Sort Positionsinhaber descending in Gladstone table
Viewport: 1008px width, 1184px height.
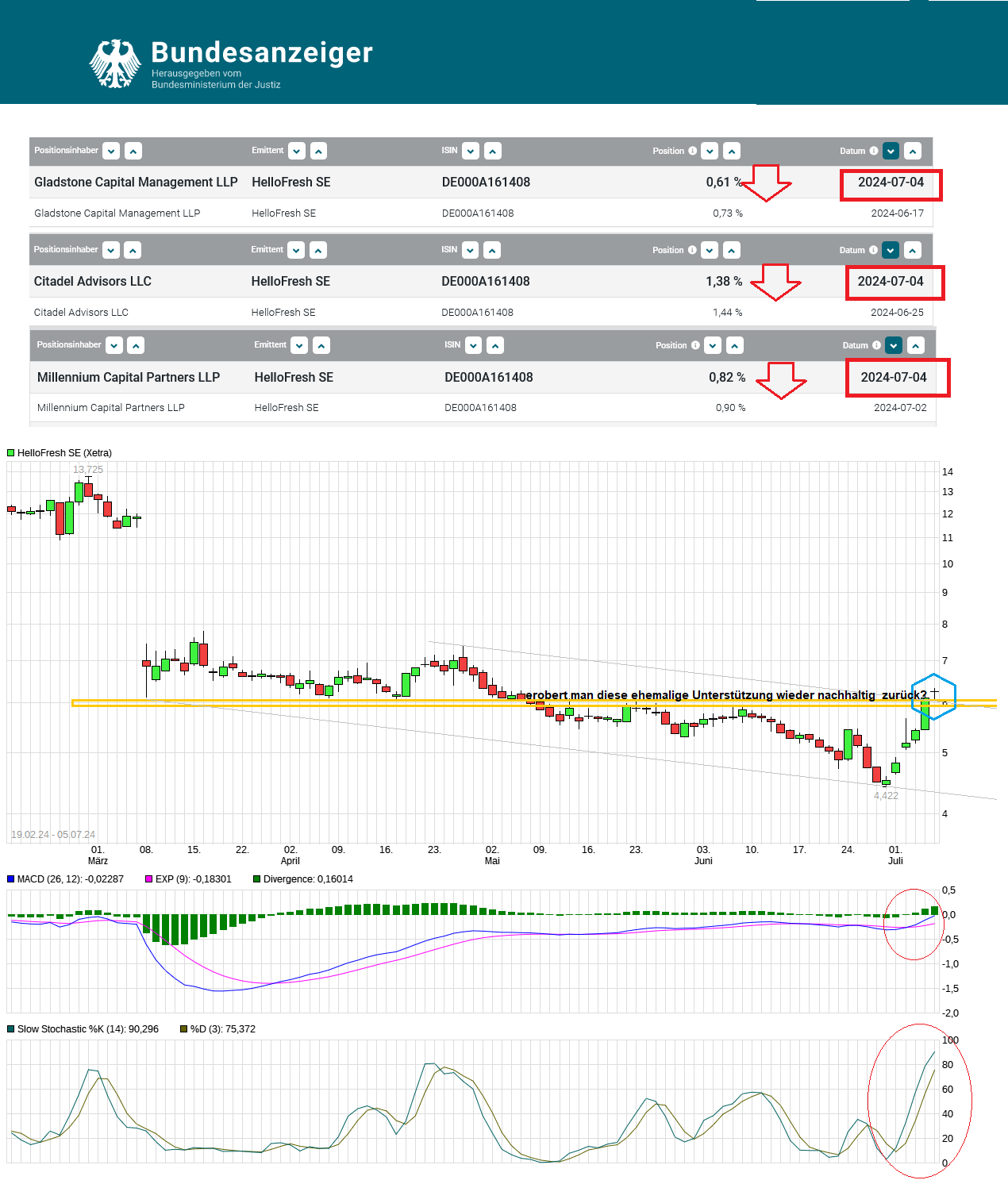click(112, 151)
